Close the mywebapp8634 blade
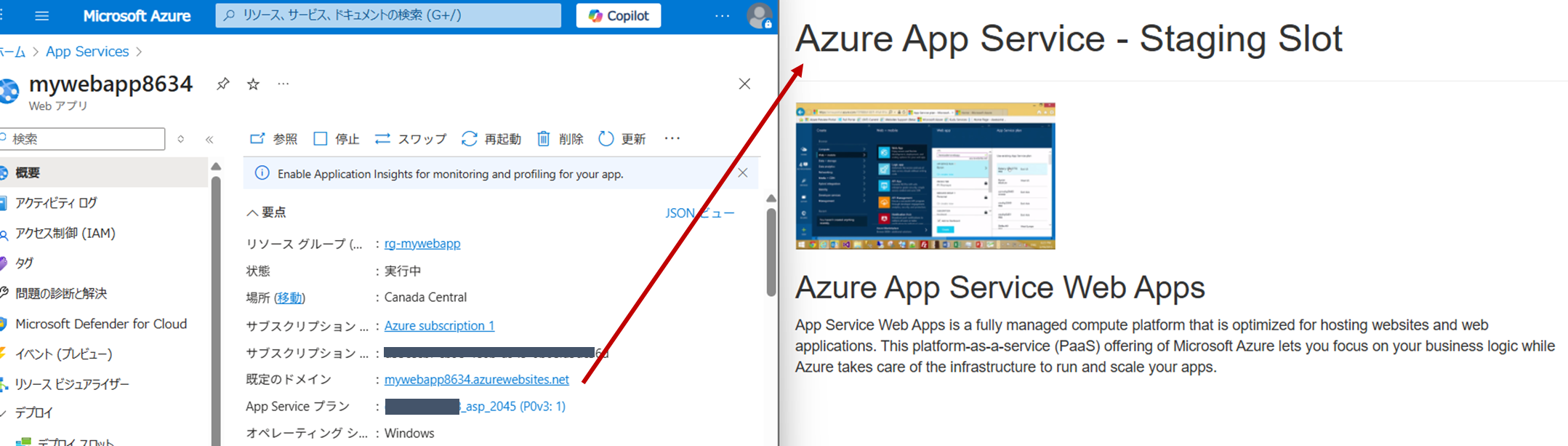The image size is (1568, 446). (x=744, y=84)
